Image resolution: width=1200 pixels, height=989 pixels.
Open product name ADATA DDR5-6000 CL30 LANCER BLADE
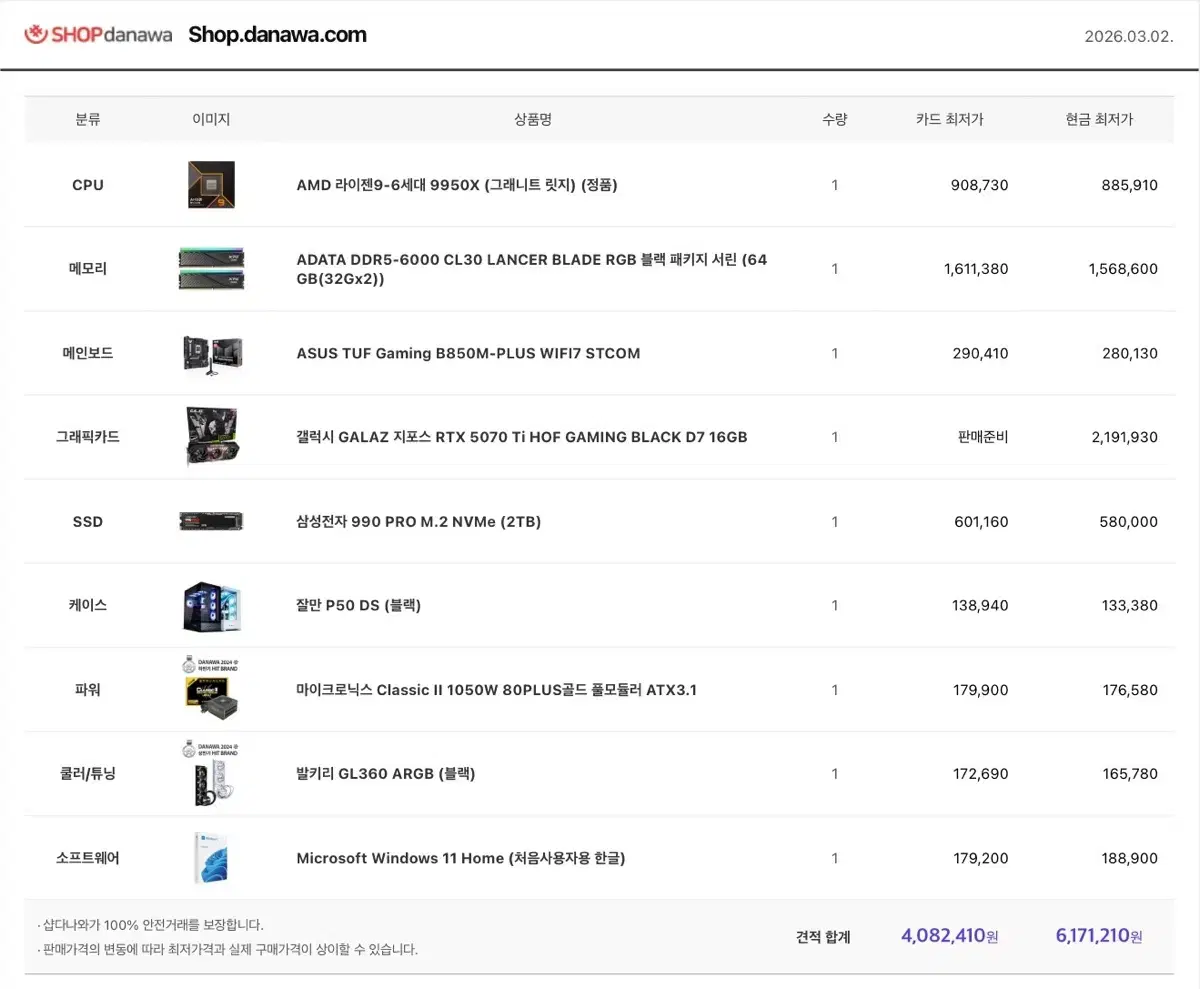pos(532,269)
